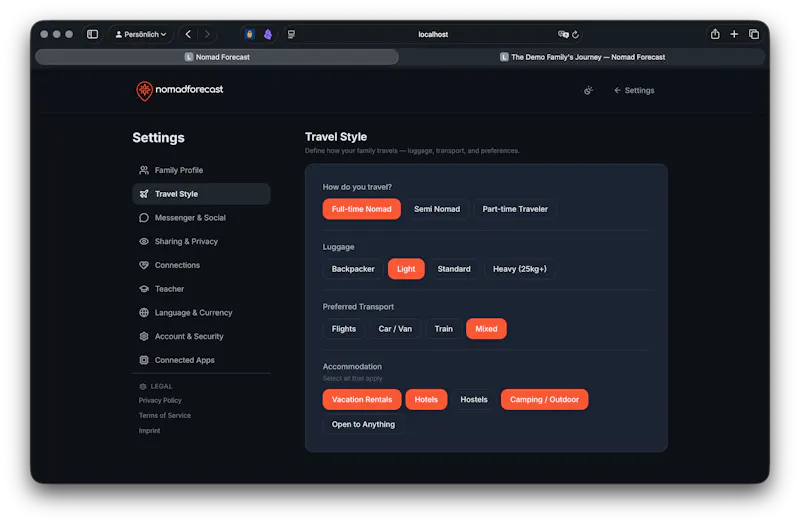Set preferred transport to Car / Van
This screenshot has height=524, width=800.
pyautogui.click(x=395, y=329)
